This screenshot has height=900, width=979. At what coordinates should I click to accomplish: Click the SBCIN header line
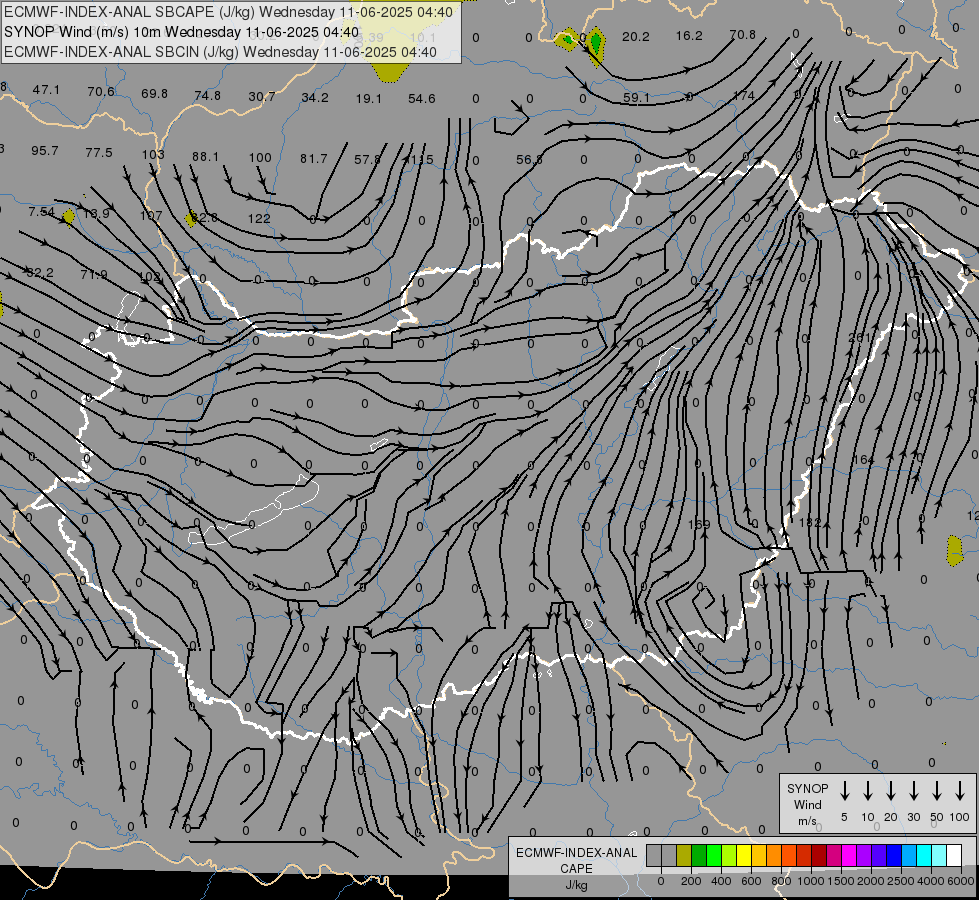(x=220, y=52)
